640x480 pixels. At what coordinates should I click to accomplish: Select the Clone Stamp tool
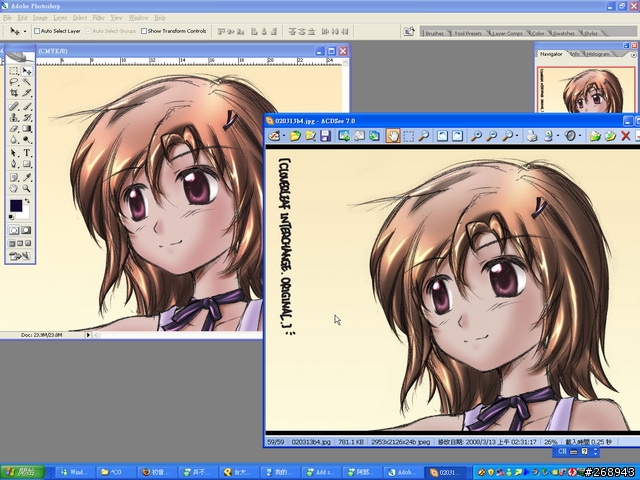pyautogui.click(x=13, y=118)
